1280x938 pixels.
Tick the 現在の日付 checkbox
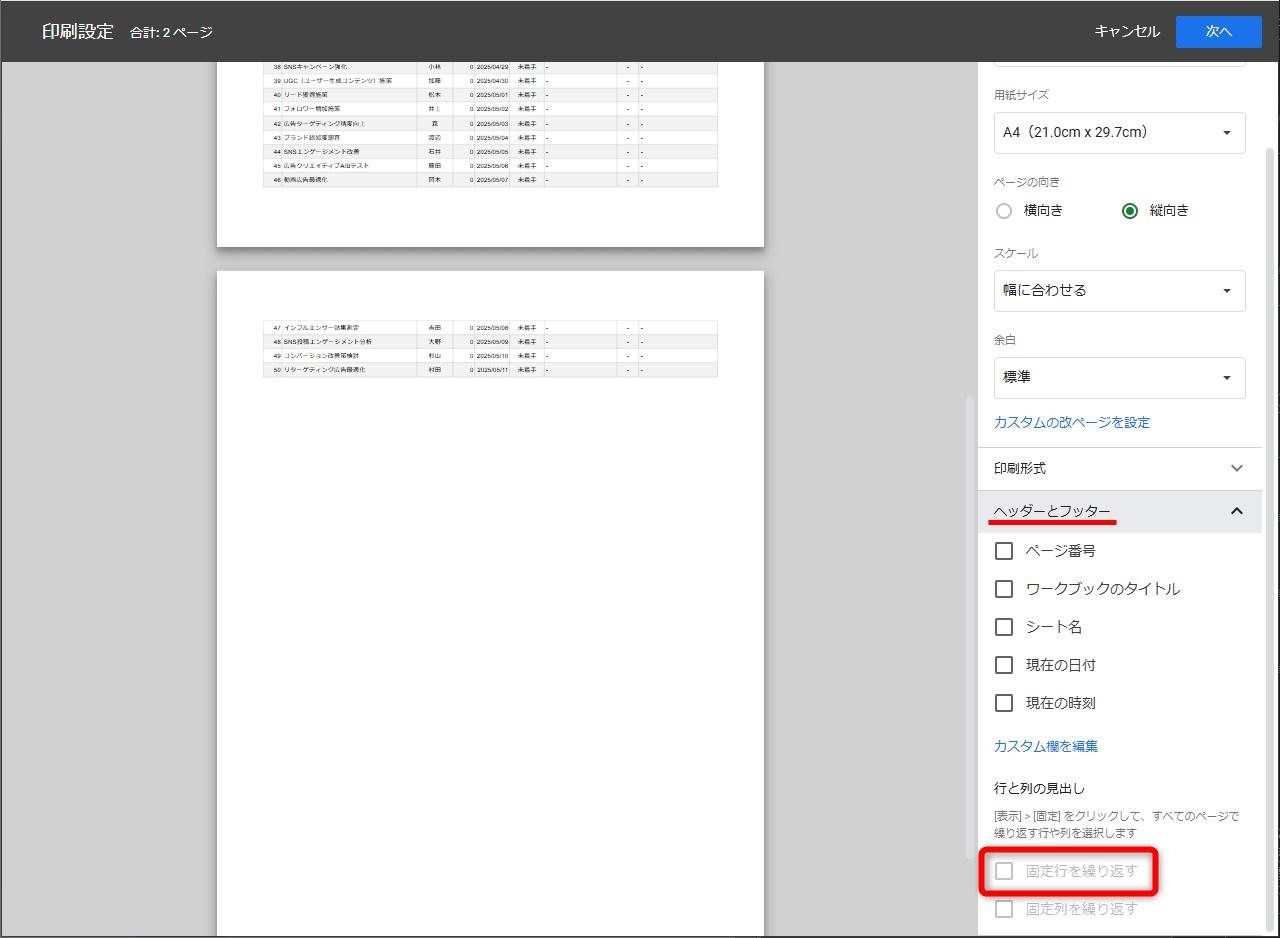(1004, 665)
